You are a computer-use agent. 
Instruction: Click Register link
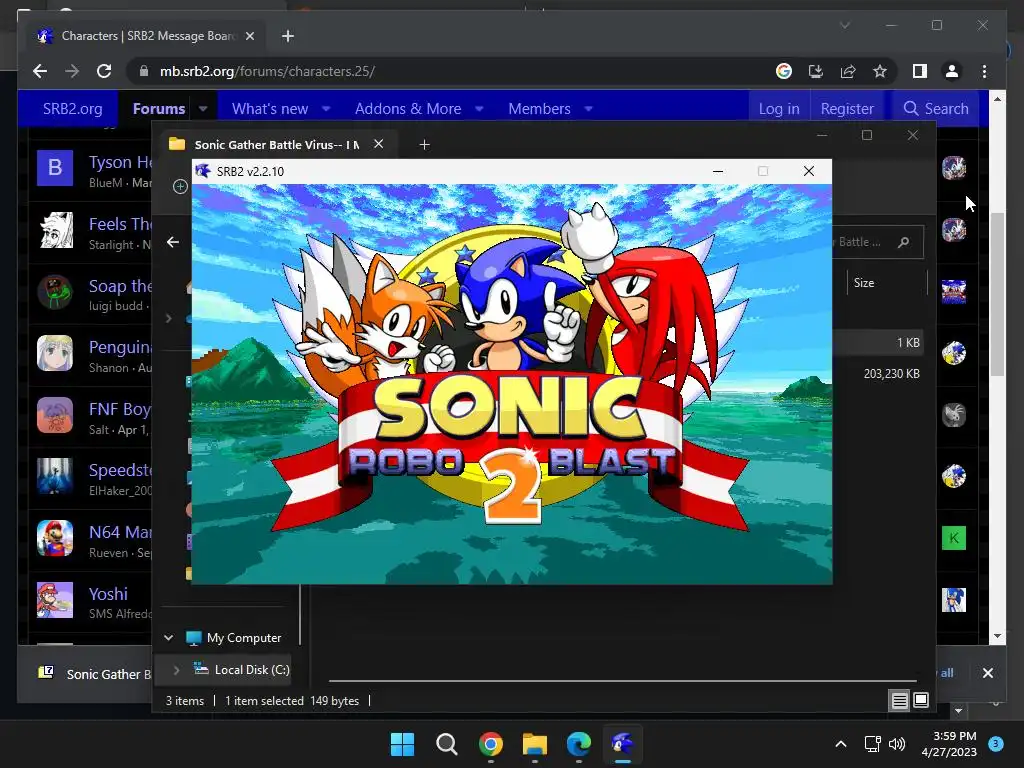click(x=847, y=108)
